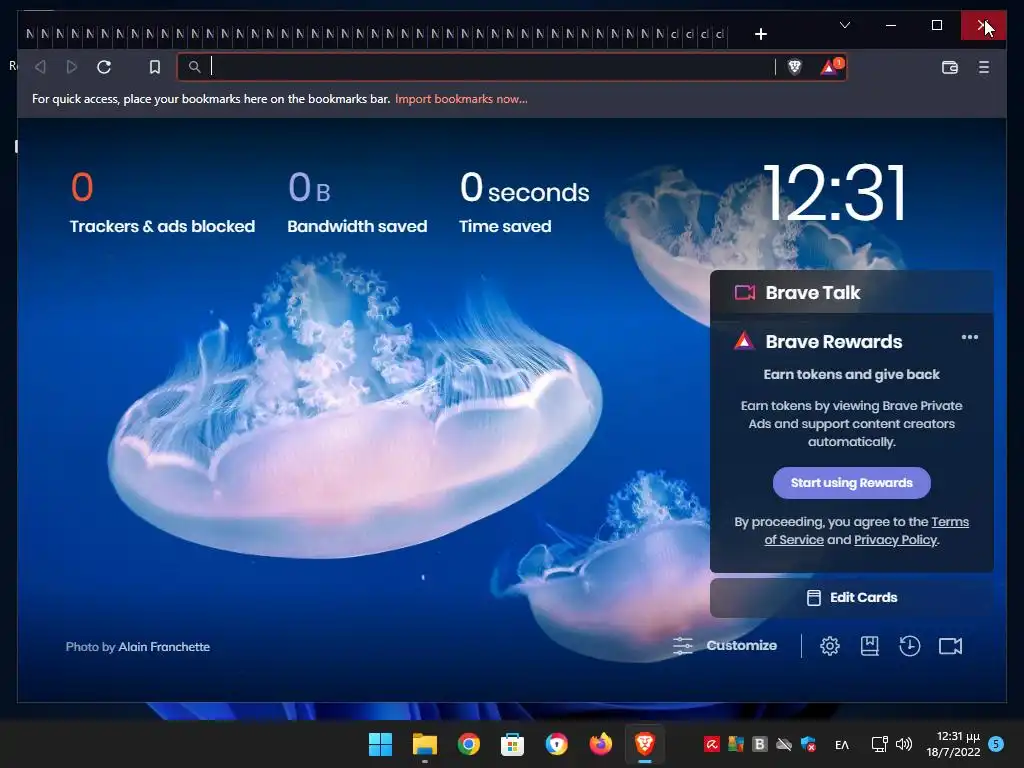Open Settings gear on new tab page
Image resolution: width=1024 pixels, height=768 pixels.
[x=829, y=646]
